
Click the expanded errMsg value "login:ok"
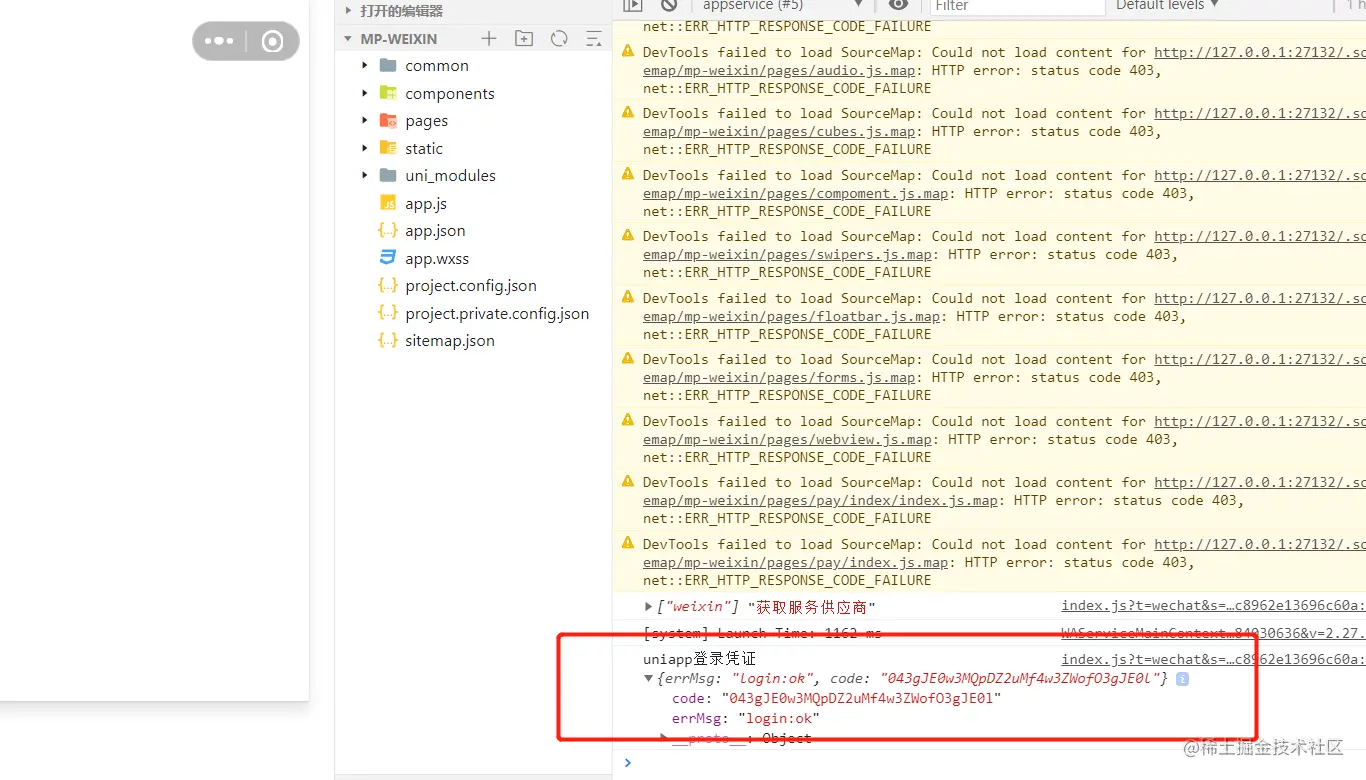pos(778,719)
